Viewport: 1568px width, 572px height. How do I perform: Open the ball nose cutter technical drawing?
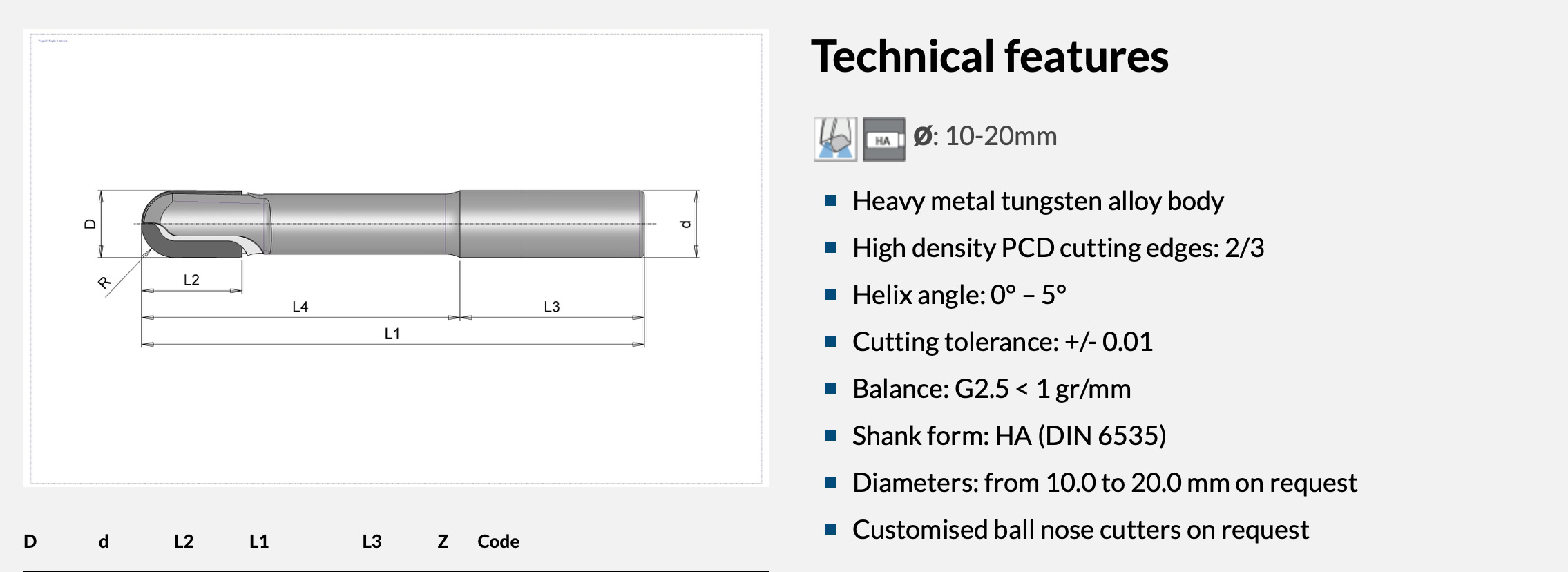tap(396, 257)
